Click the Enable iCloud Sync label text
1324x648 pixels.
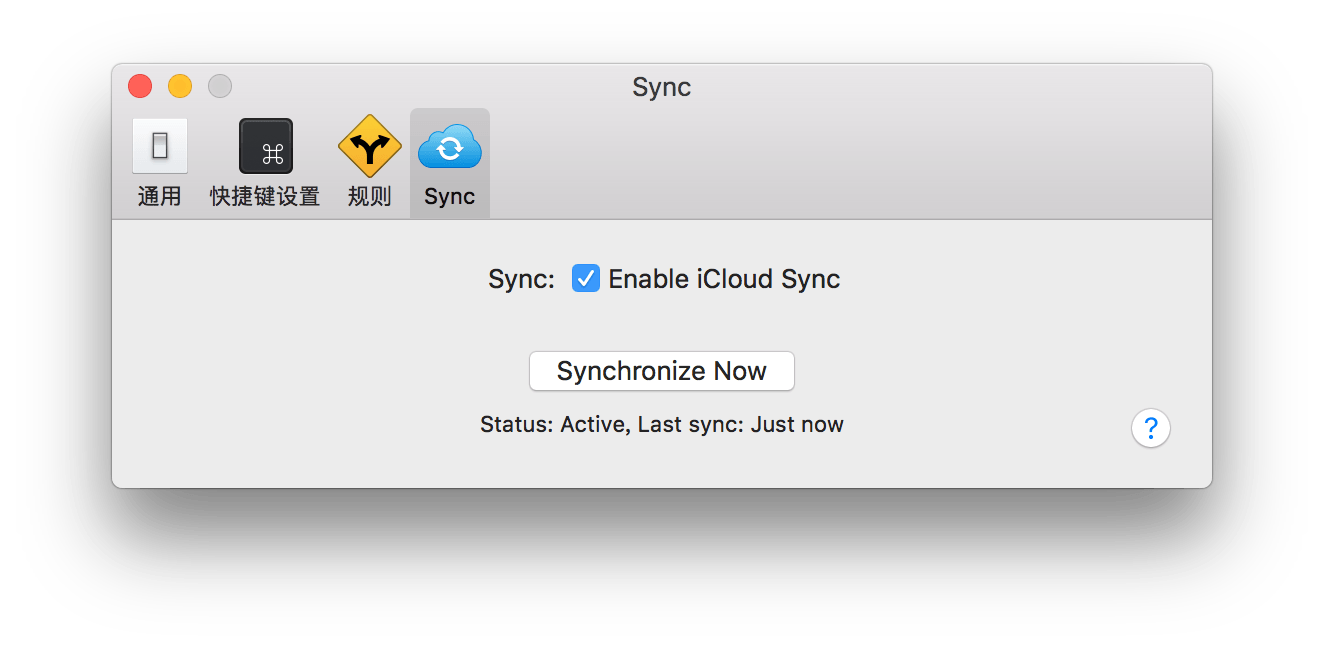click(724, 279)
